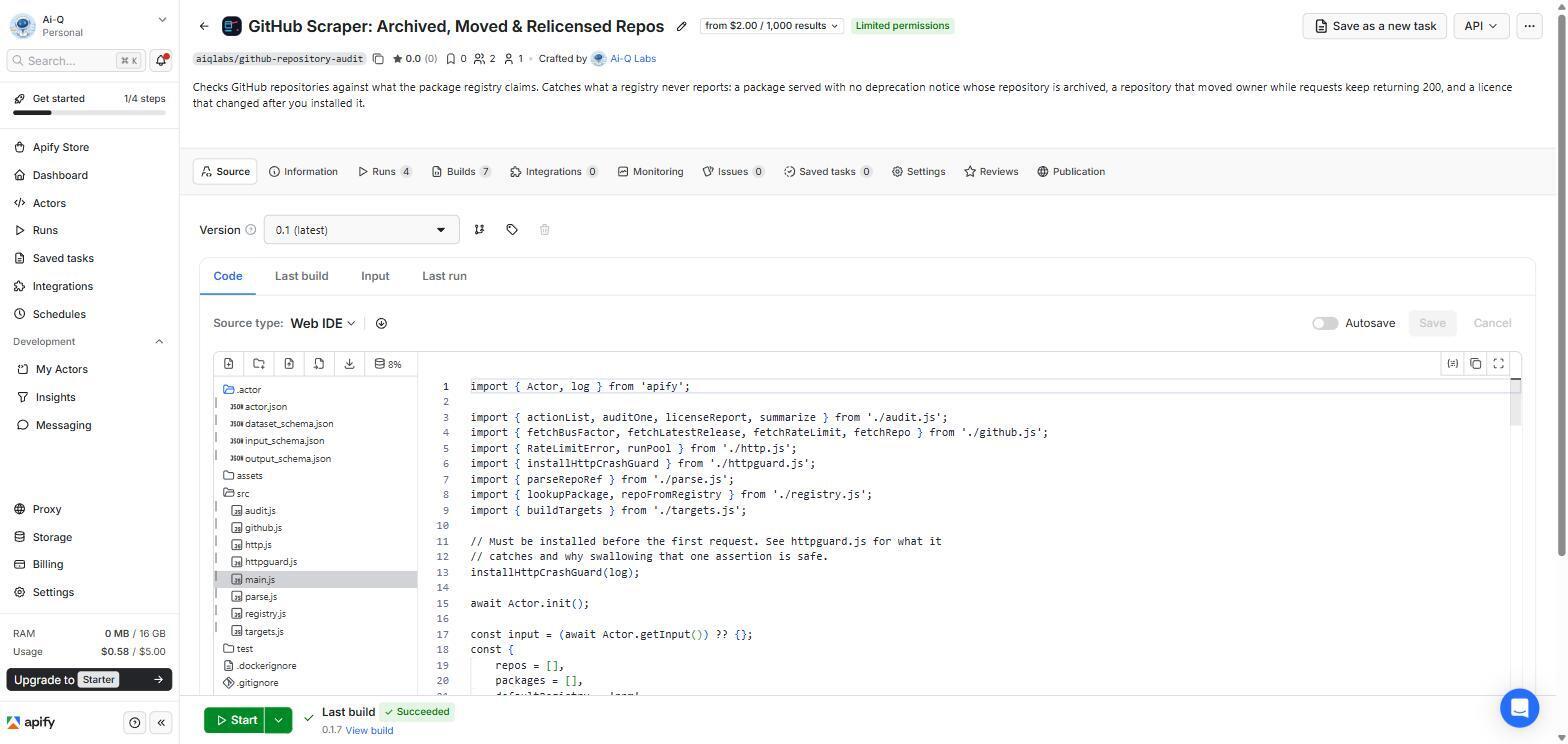This screenshot has width=1568, height=744.
Task: Click the version tag icon
Action: 512,230
